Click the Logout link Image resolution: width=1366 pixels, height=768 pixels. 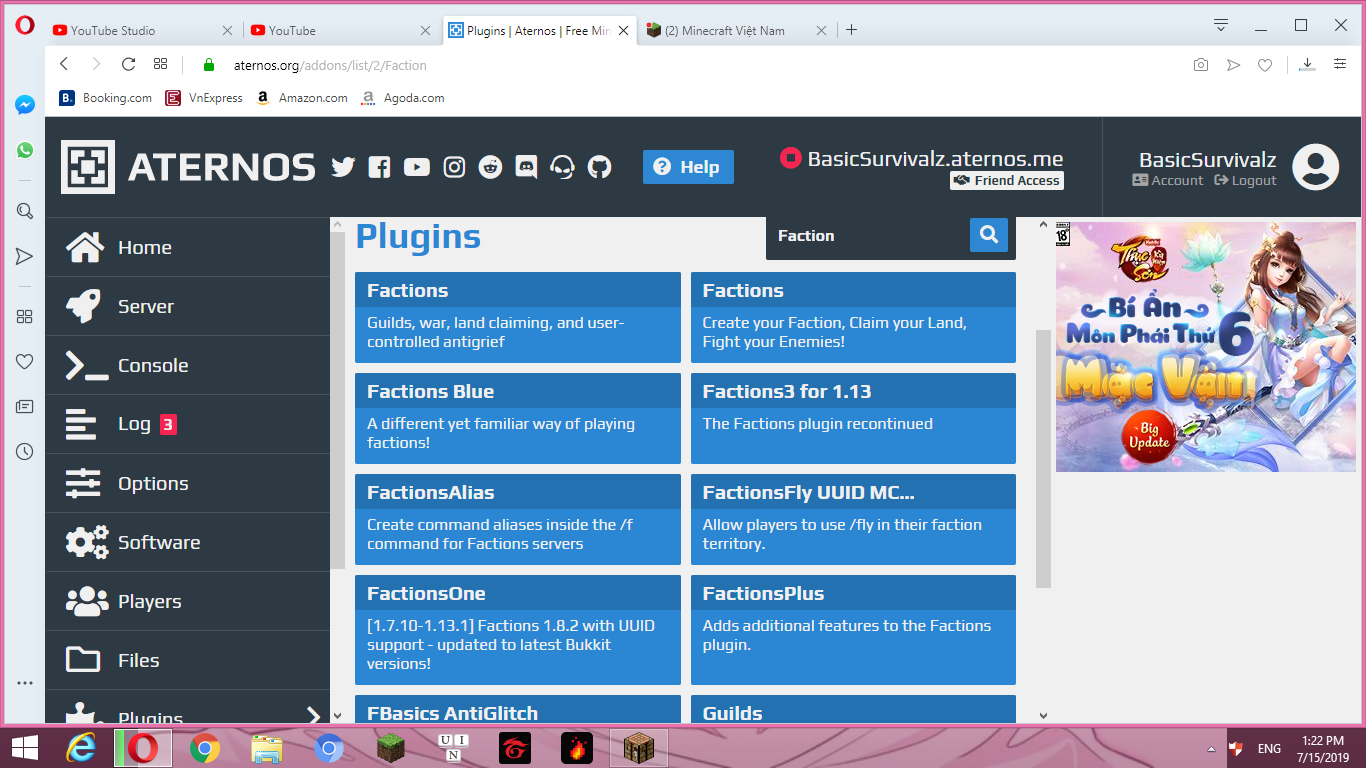tap(1246, 181)
